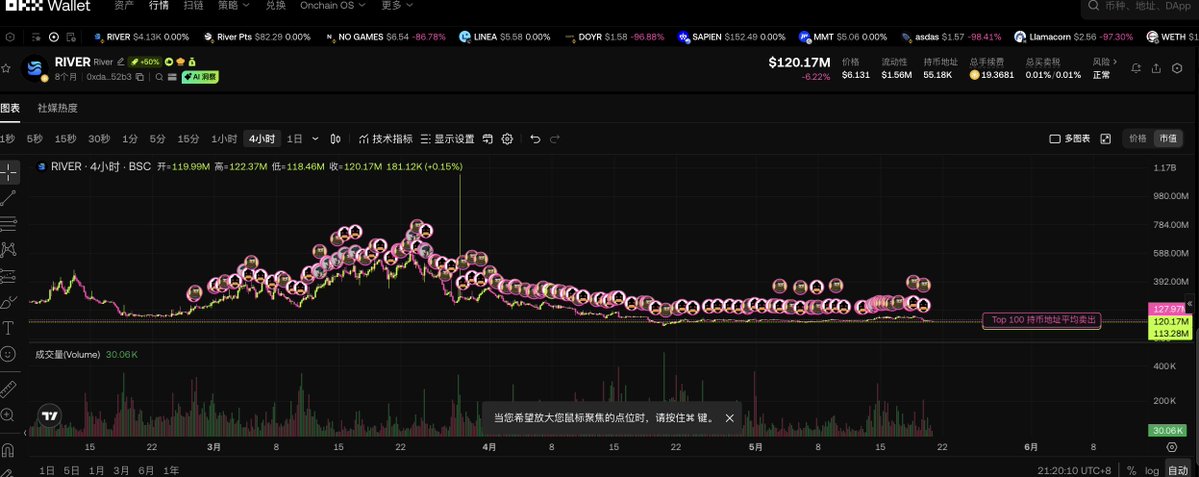Open the candlestick chart type selector
Viewport: 1199px width, 477px height.
(335, 139)
